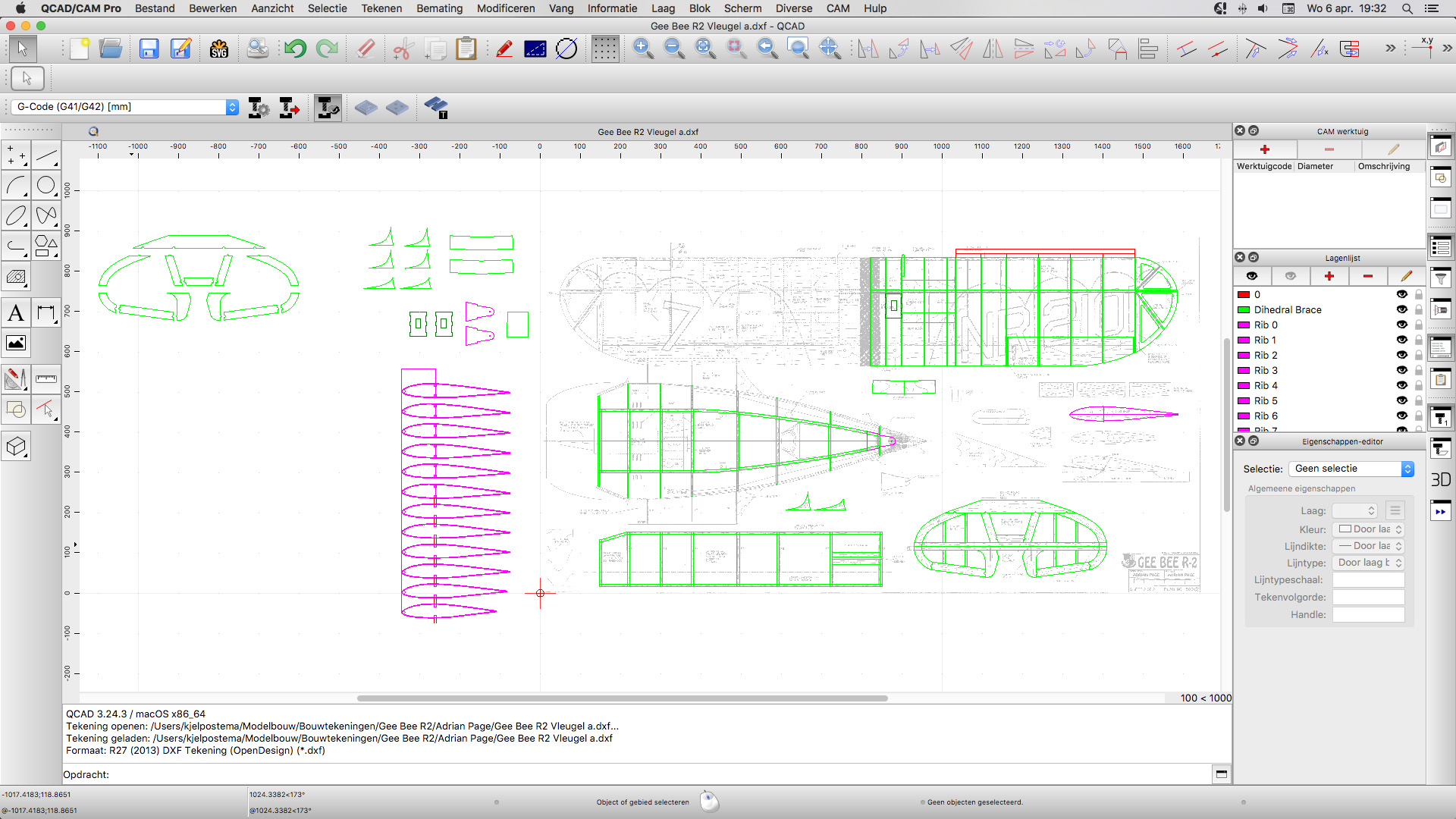
Task: Show all layers eye button
Action: [x=1252, y=276]
